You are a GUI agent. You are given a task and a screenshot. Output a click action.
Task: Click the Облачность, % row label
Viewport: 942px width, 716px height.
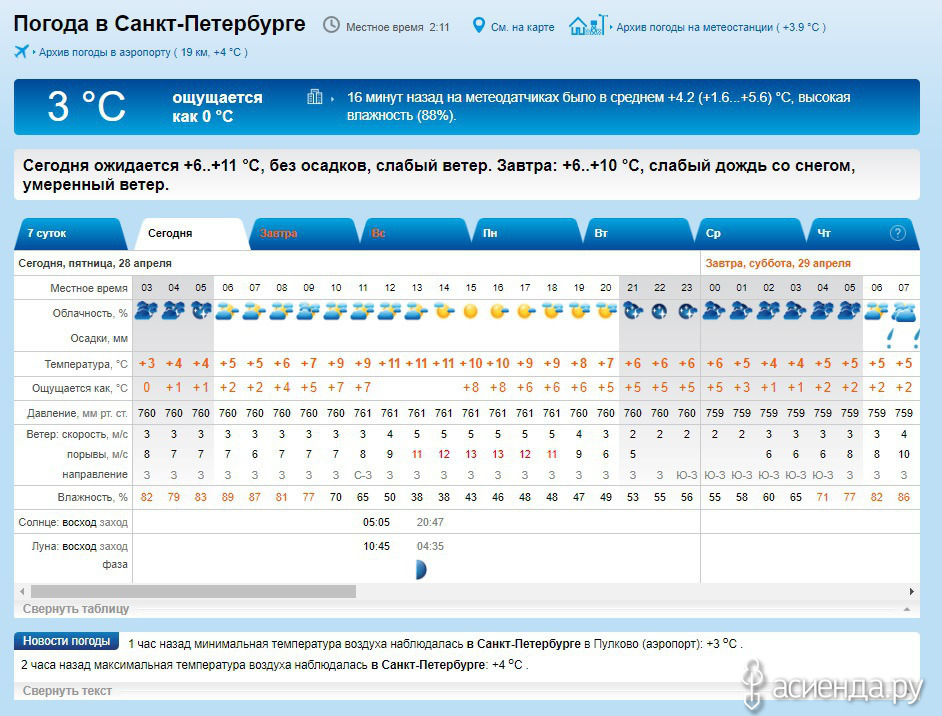click(90, 313)
